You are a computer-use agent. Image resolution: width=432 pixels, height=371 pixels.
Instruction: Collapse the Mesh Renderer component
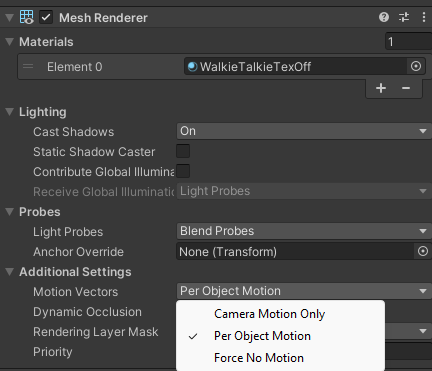point(9,17)
